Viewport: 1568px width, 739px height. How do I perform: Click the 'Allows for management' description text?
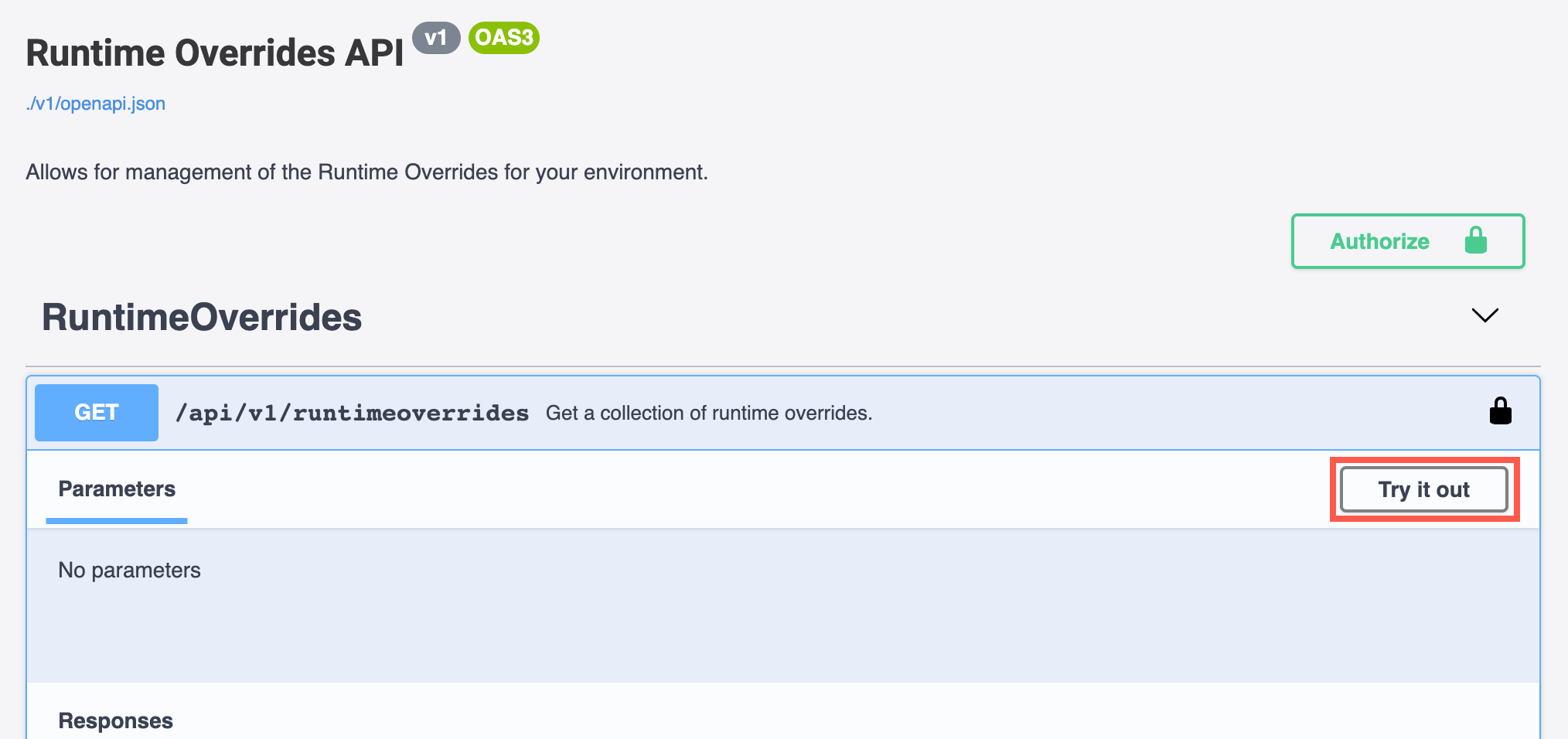click(x=366, y=172)
